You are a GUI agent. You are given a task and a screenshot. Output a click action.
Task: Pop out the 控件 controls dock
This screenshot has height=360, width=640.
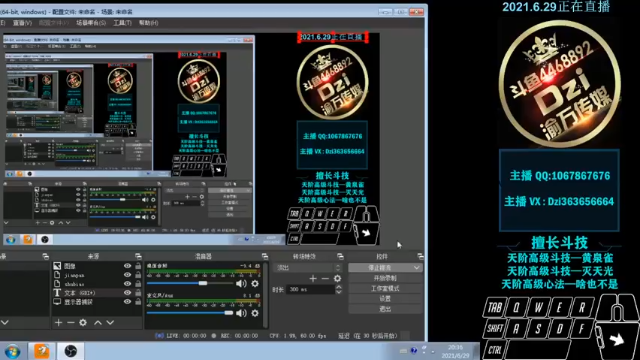coord(420,256)
